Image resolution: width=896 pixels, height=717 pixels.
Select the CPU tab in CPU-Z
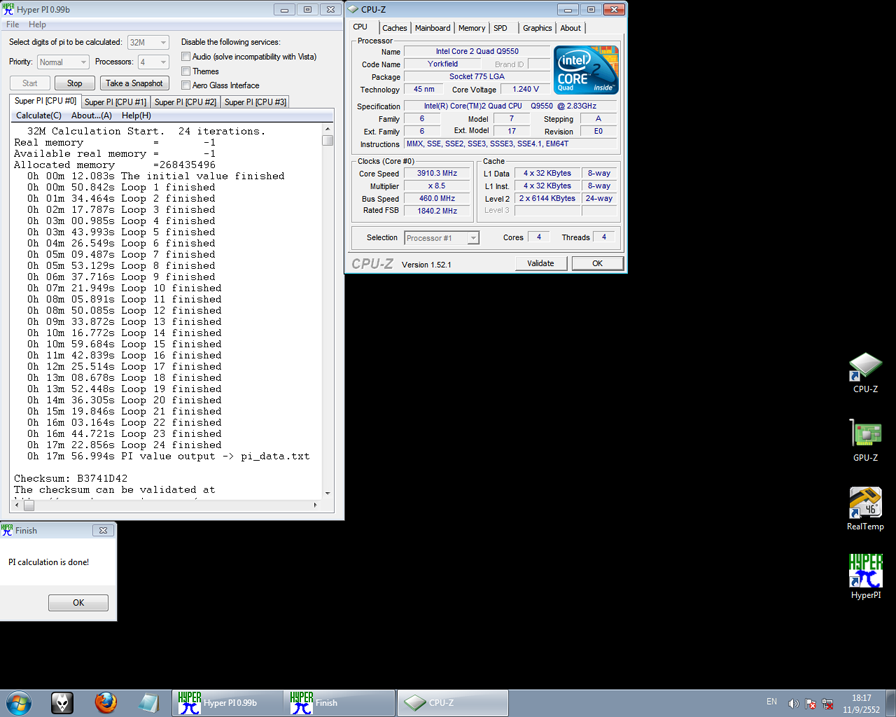tap(360, 27)
